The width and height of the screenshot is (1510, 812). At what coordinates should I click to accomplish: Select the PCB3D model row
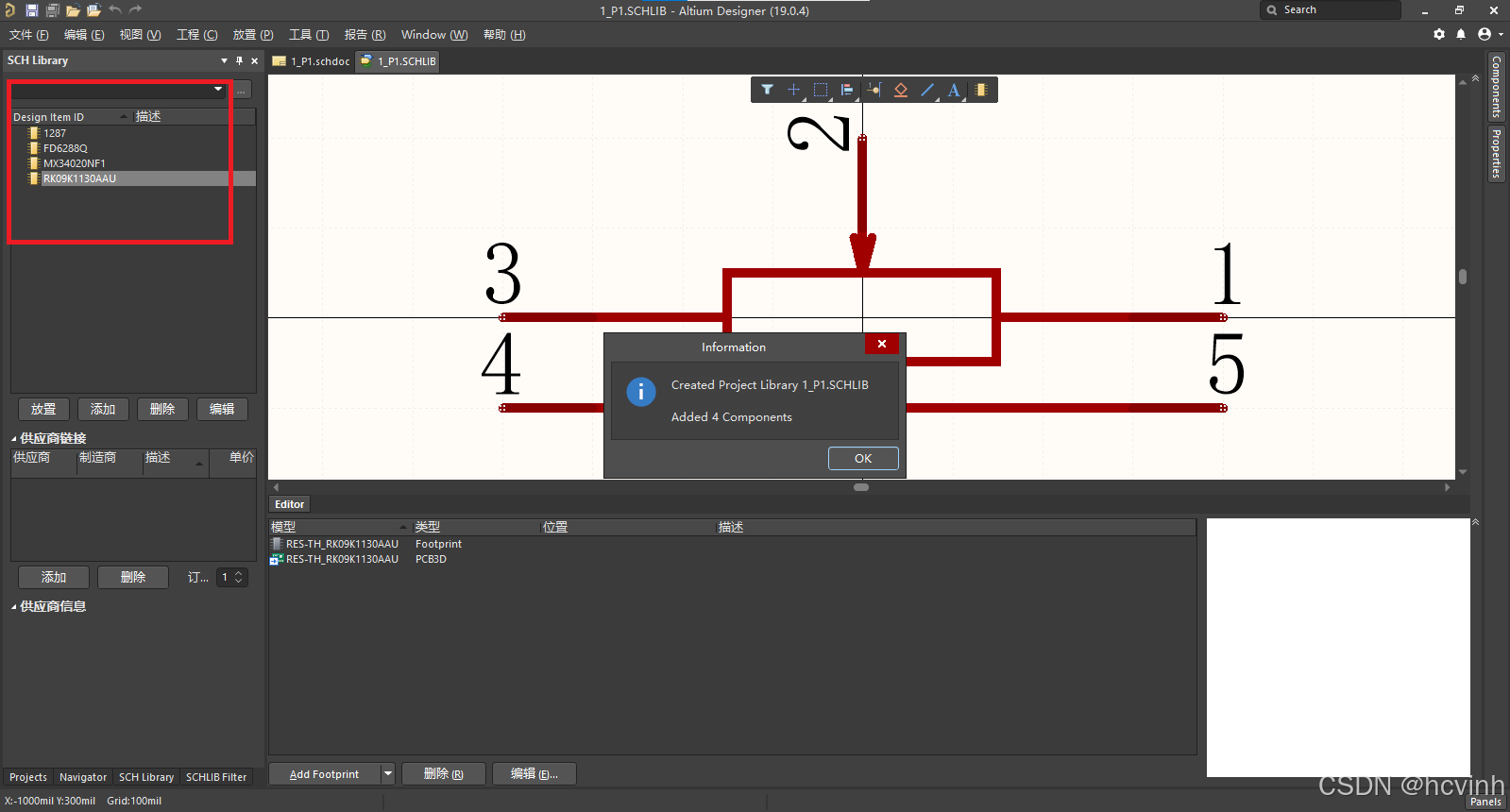coord(733,559)
